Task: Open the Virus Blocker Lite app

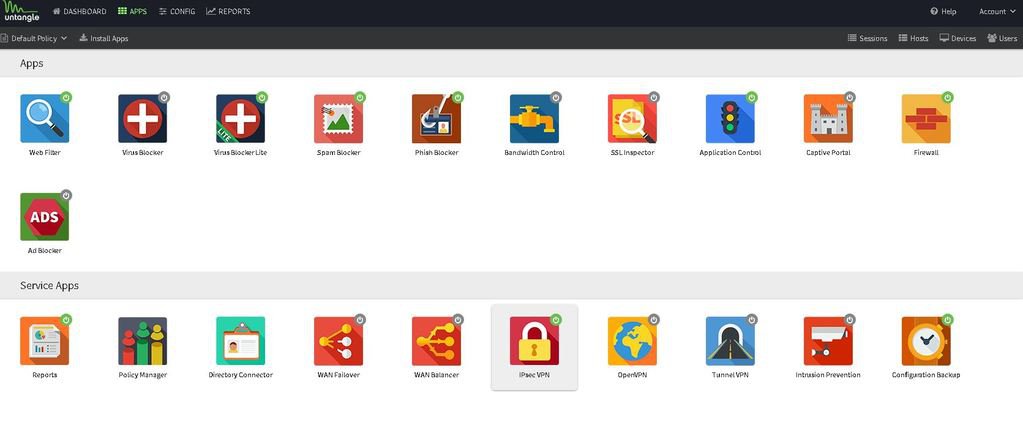Action: 240,119
